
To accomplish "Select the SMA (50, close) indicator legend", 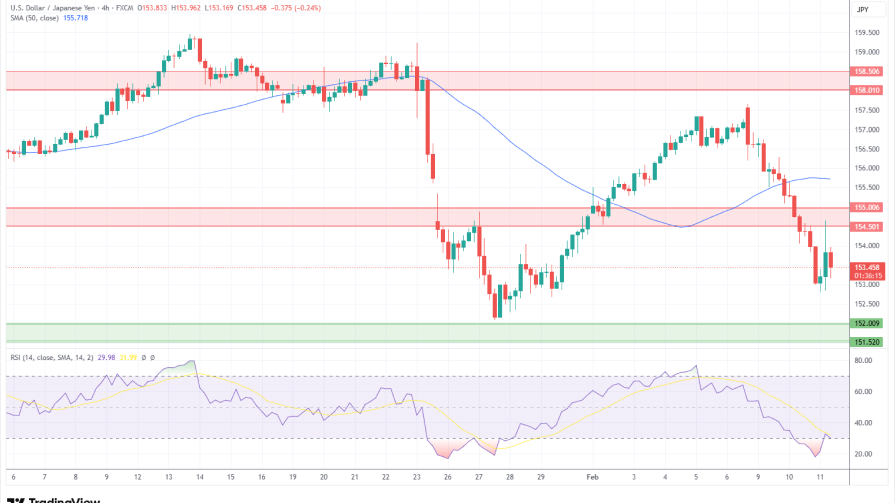I will point(34,18).
